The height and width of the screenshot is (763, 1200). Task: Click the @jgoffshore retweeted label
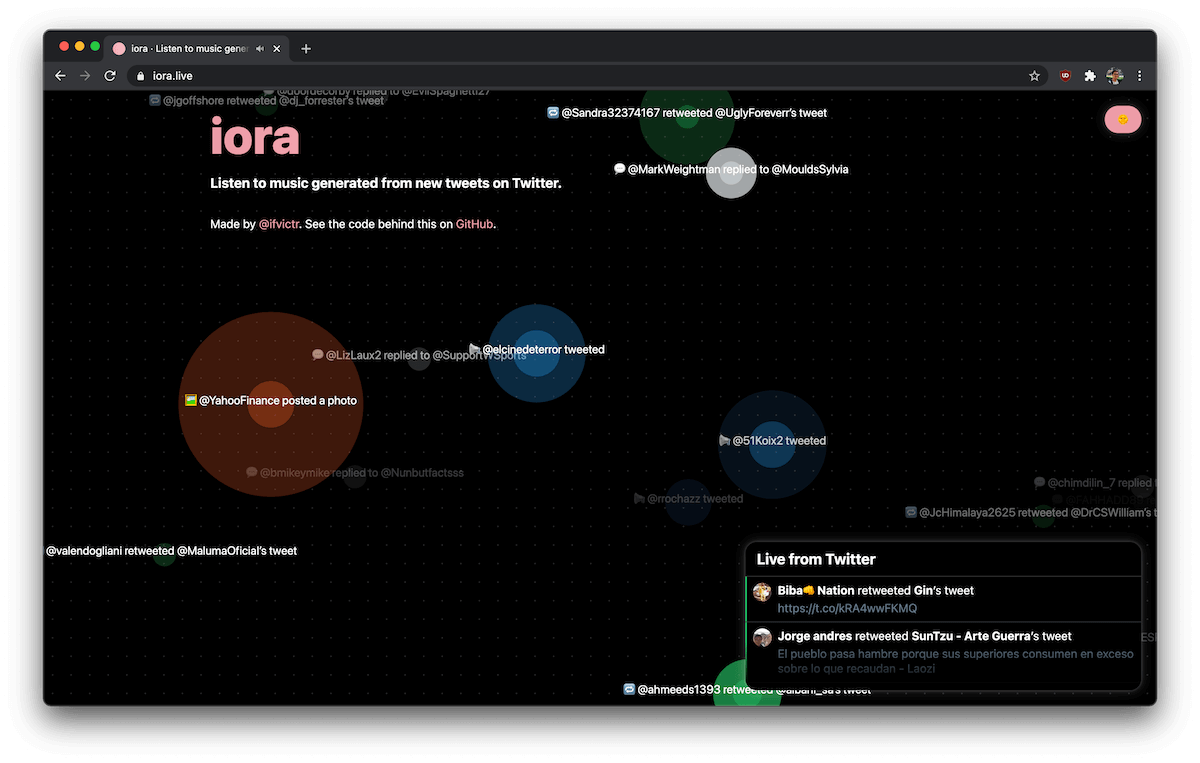[274, 100]
